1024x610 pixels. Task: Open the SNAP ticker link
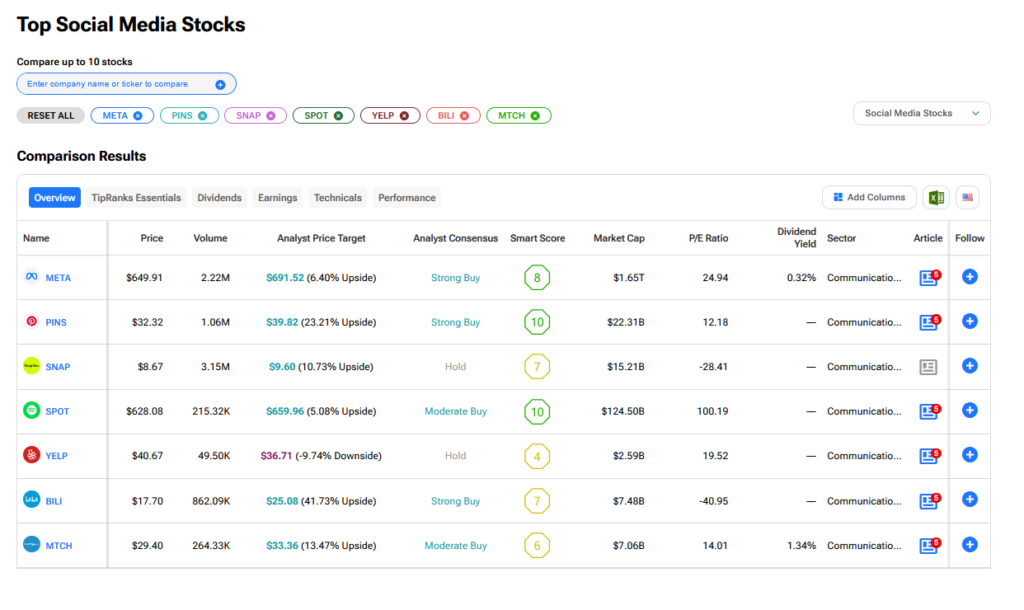tap(57, 367)
